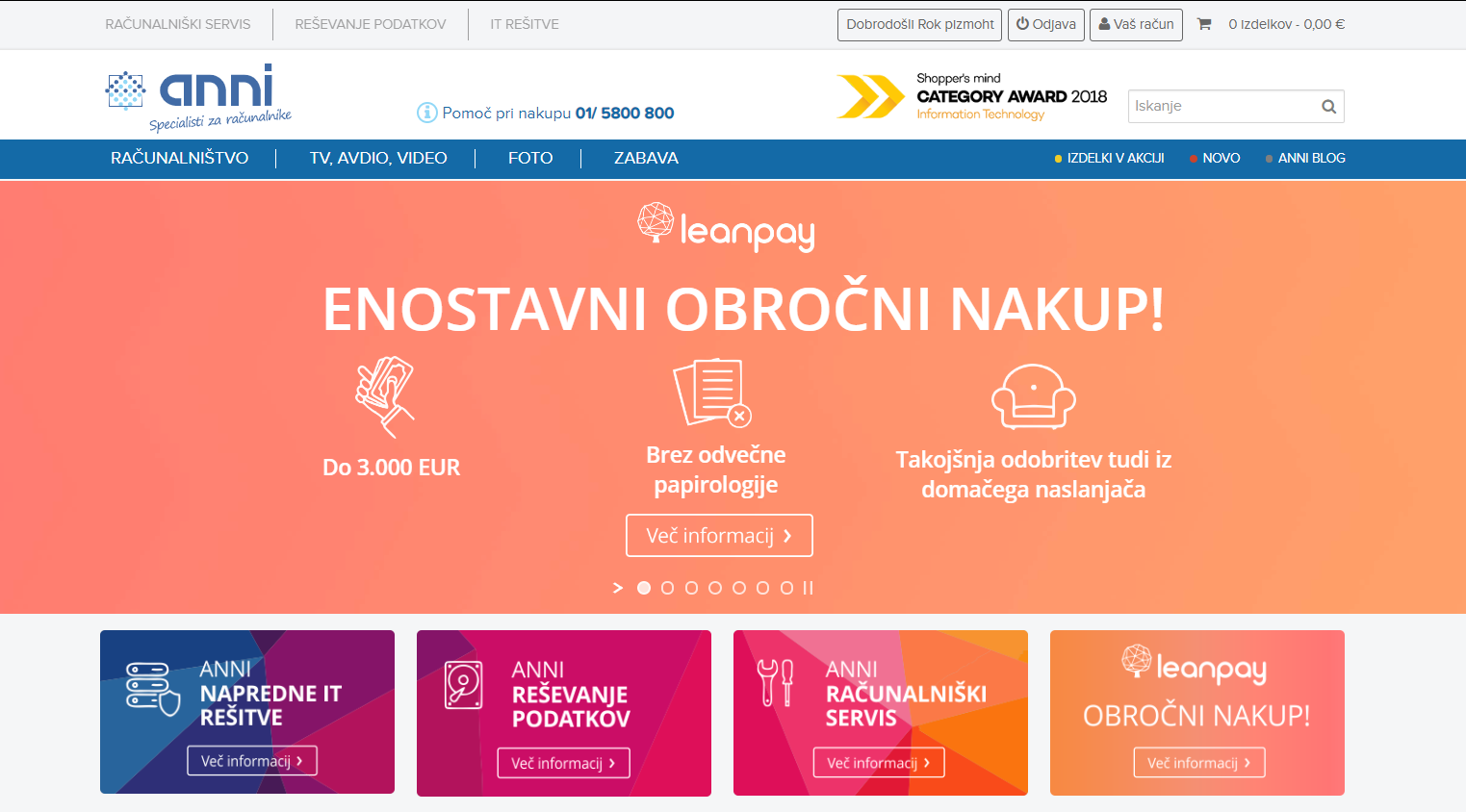
Task: Click the Brez odvečne papirologije text
Action: [716, 469]
